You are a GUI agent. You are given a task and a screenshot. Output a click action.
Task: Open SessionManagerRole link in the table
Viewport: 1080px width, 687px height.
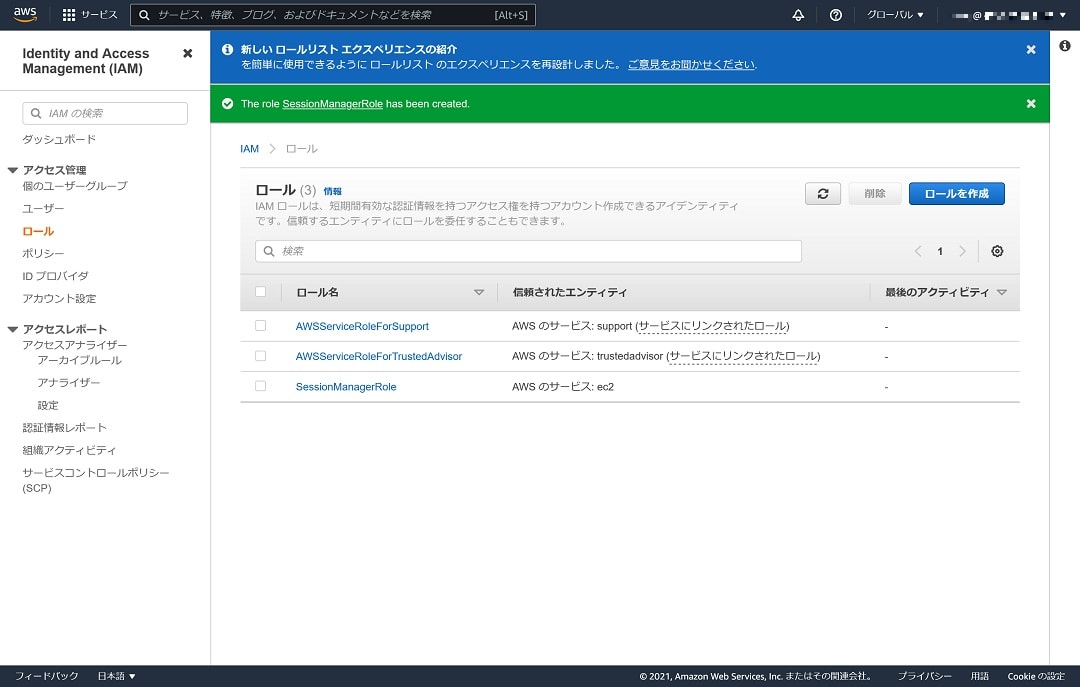pos(346,387)
